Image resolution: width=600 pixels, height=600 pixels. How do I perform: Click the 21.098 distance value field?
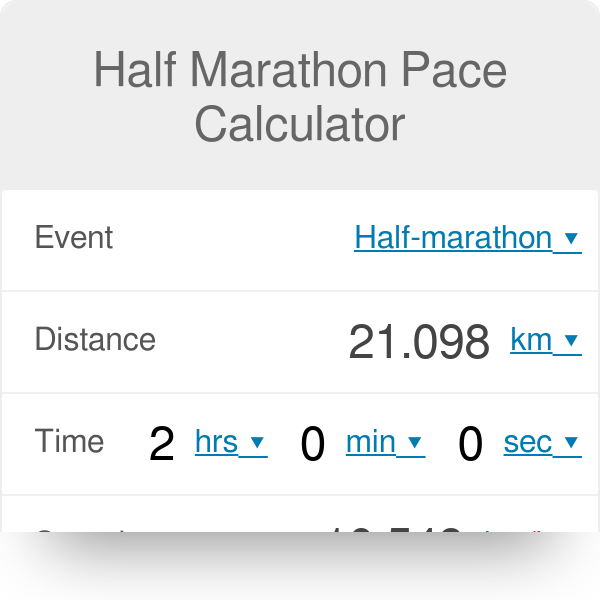point(419,342)
